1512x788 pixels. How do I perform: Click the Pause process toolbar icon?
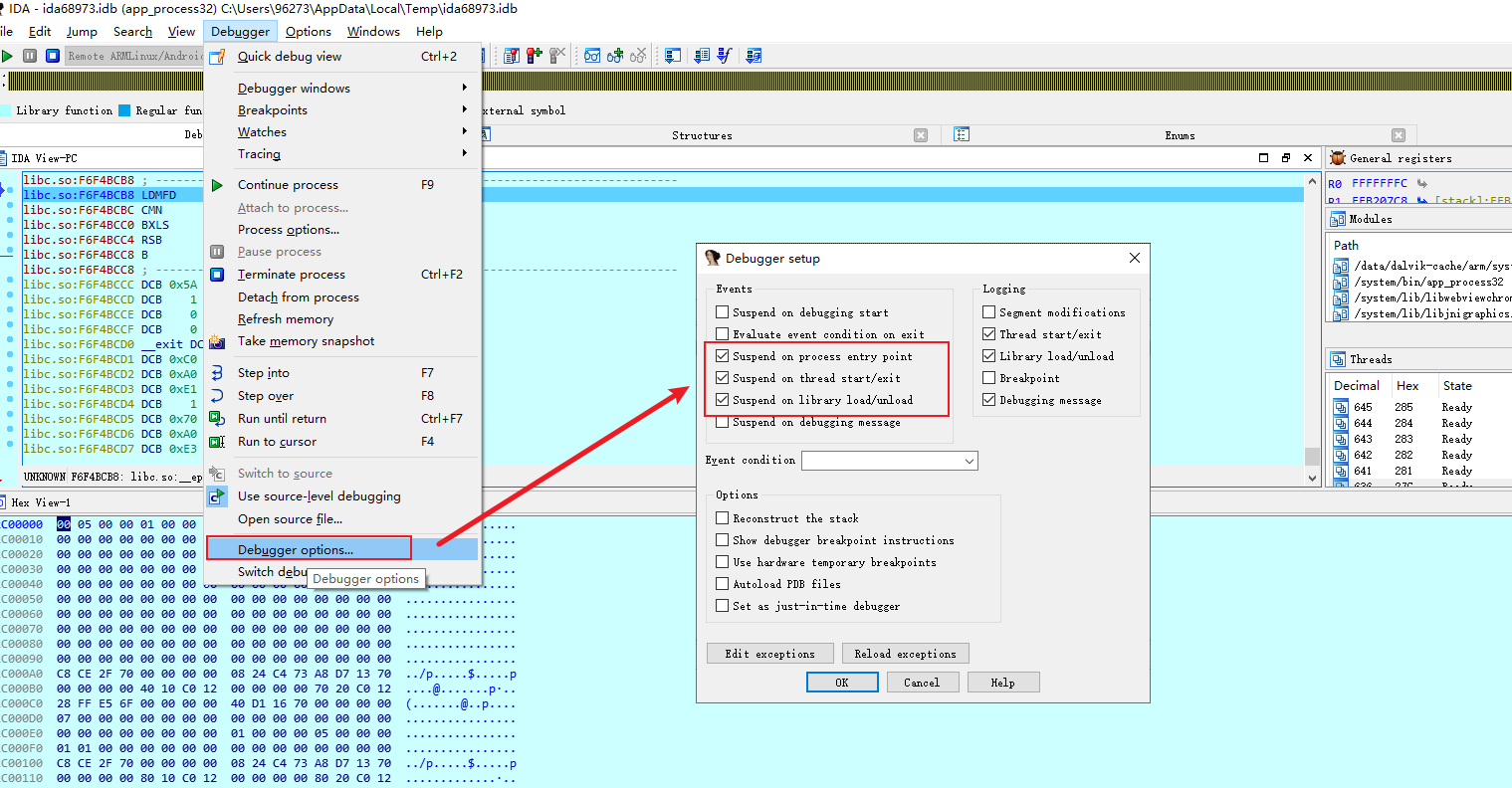tap(30, 56)
